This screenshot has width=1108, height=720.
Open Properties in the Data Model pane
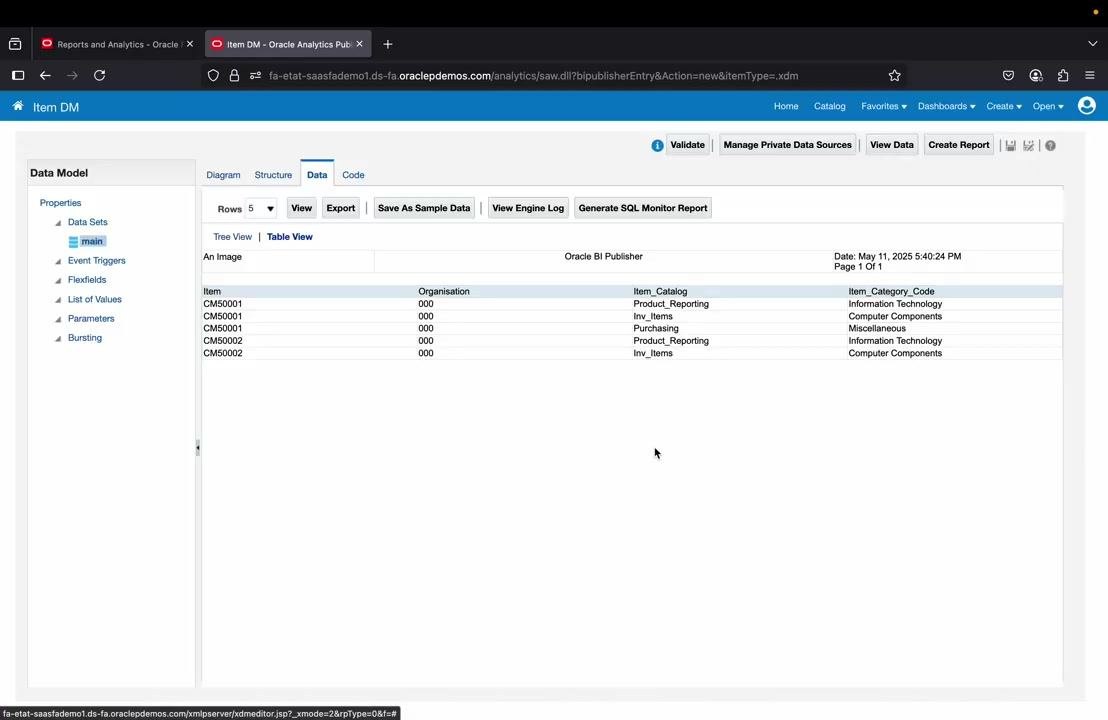60,203
